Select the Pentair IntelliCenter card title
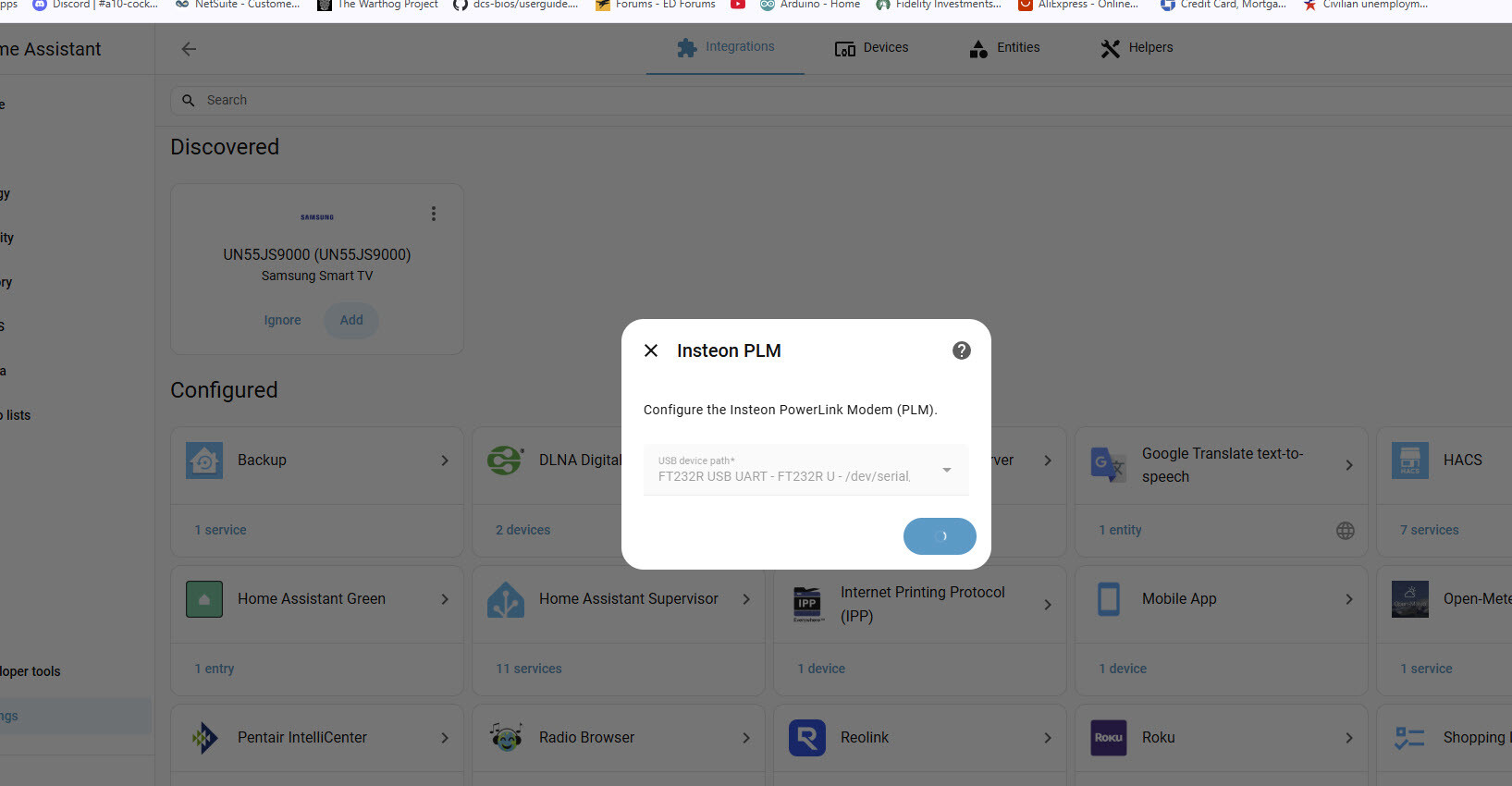This screenshot has height=786, width=1512. pos(302,738)
